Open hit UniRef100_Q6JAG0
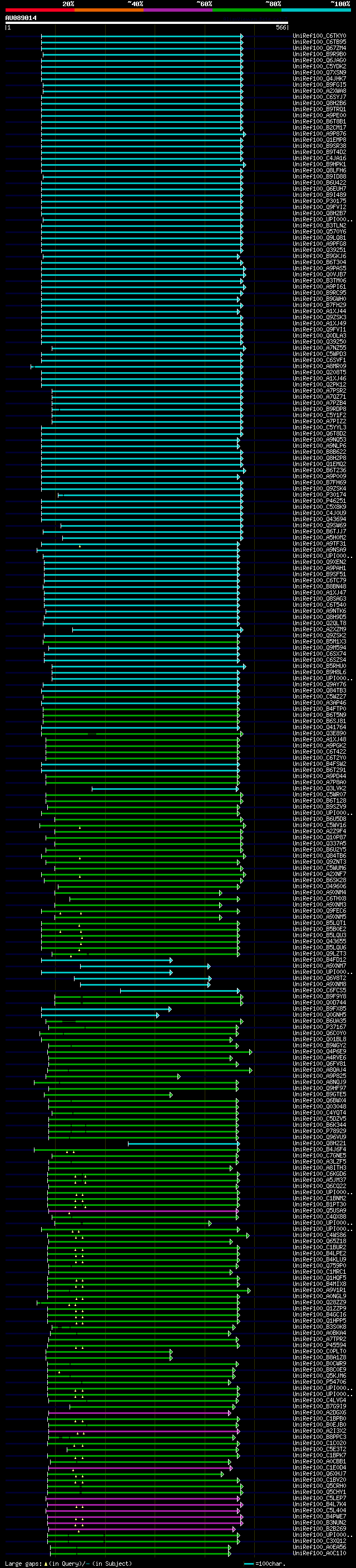Viewport: 356px width, 1568px height. [319, 60]
